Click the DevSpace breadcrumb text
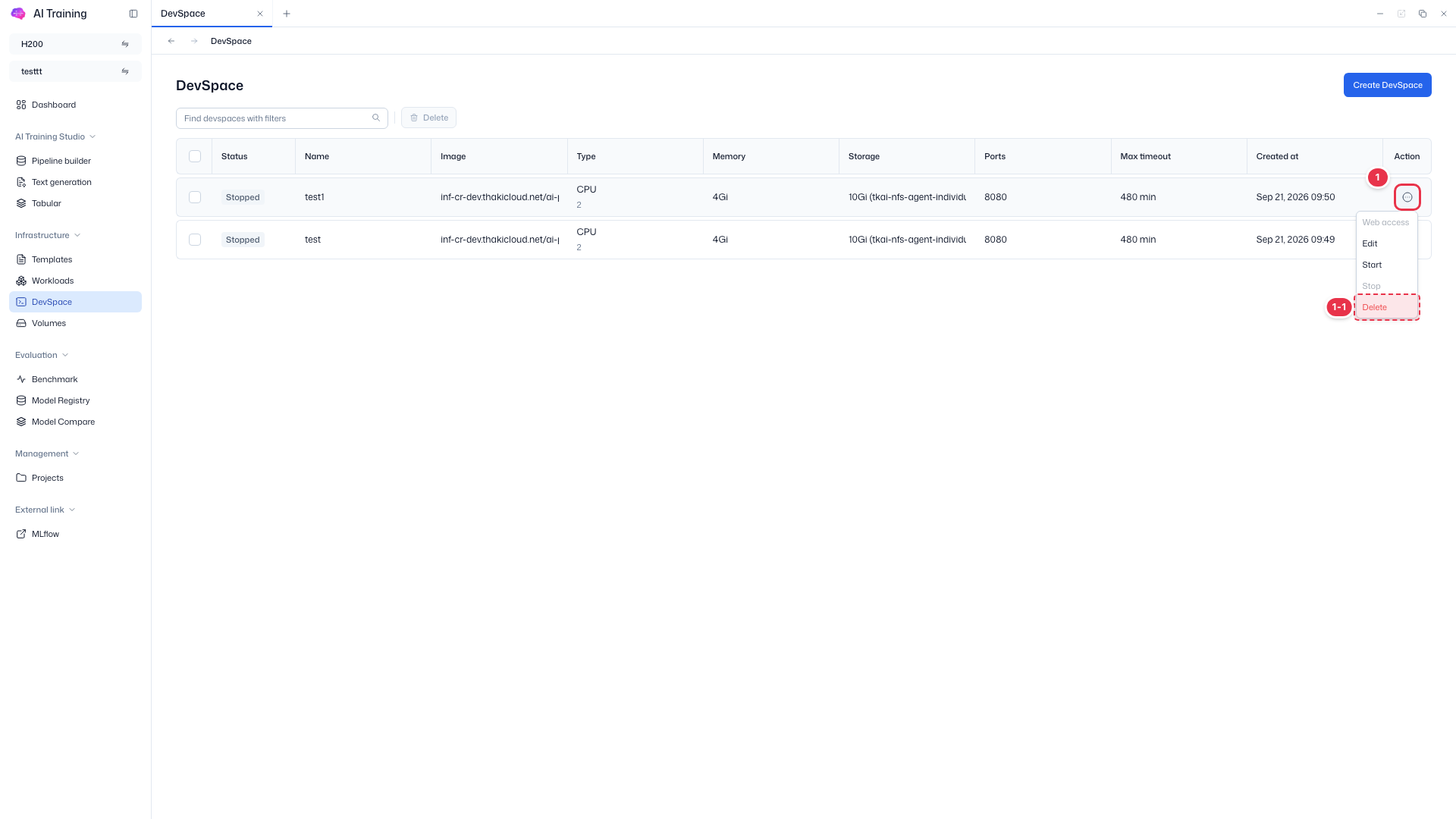This screenshot has height=819, width=1456. (231, 41)
